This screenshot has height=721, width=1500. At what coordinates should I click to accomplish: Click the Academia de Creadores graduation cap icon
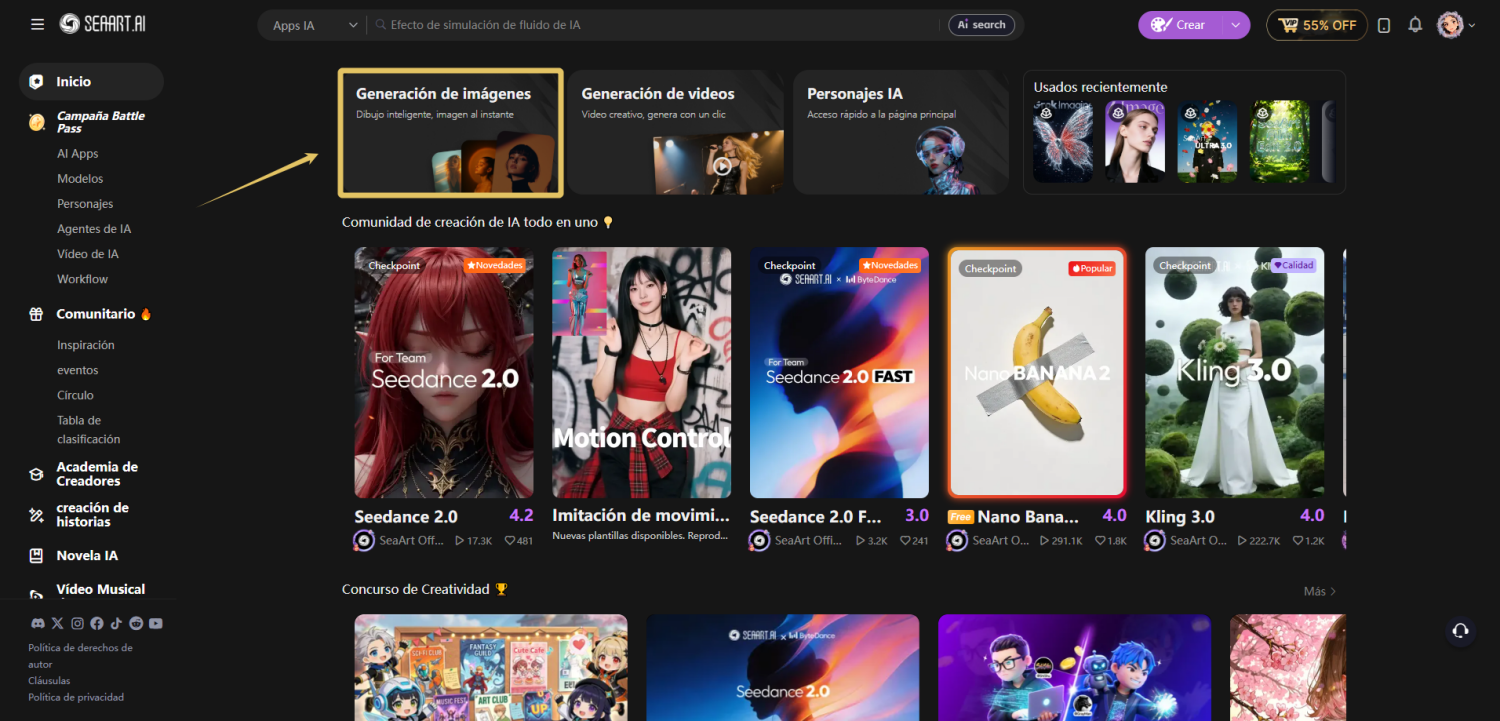click(x=36, y=474)
